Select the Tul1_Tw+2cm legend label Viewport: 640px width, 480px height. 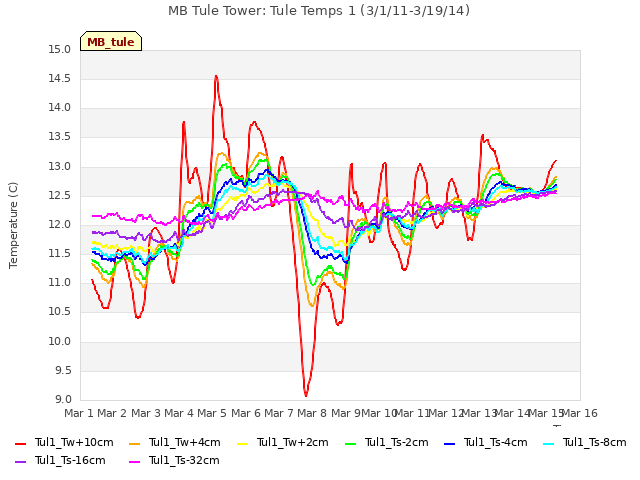point(293,442)
